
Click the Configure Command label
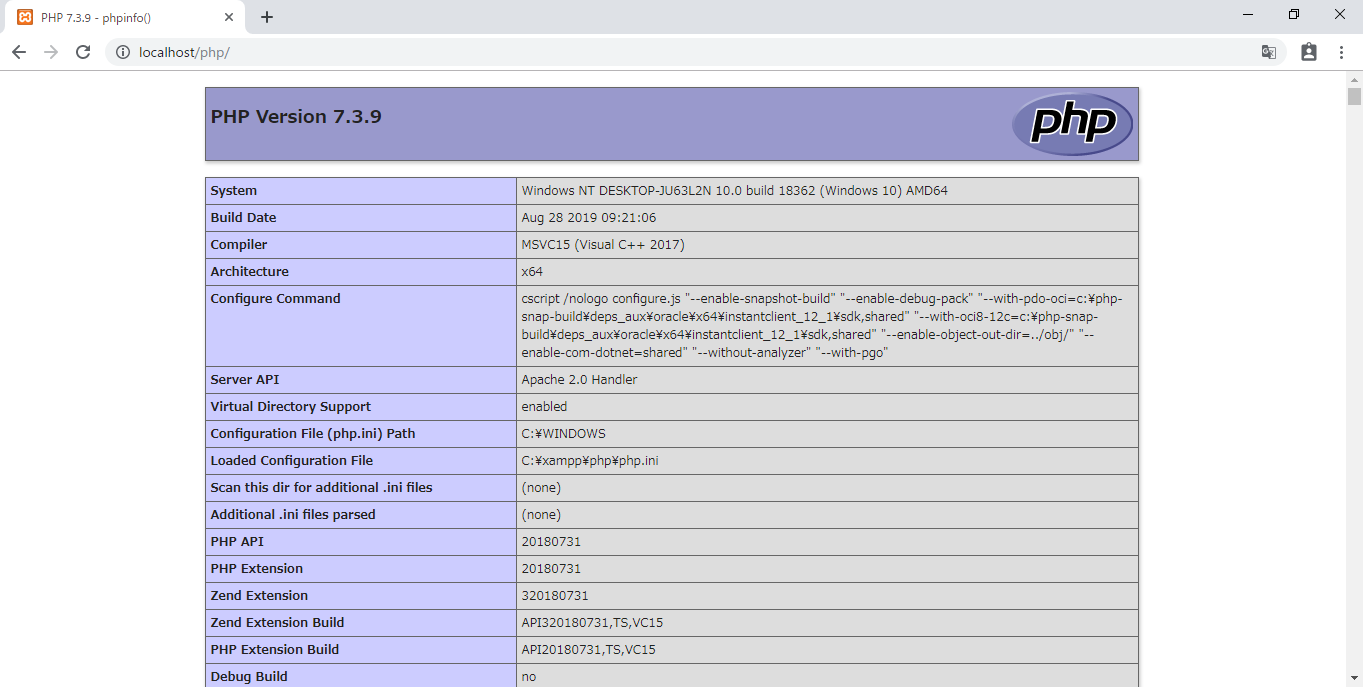[x=275, y=299]
